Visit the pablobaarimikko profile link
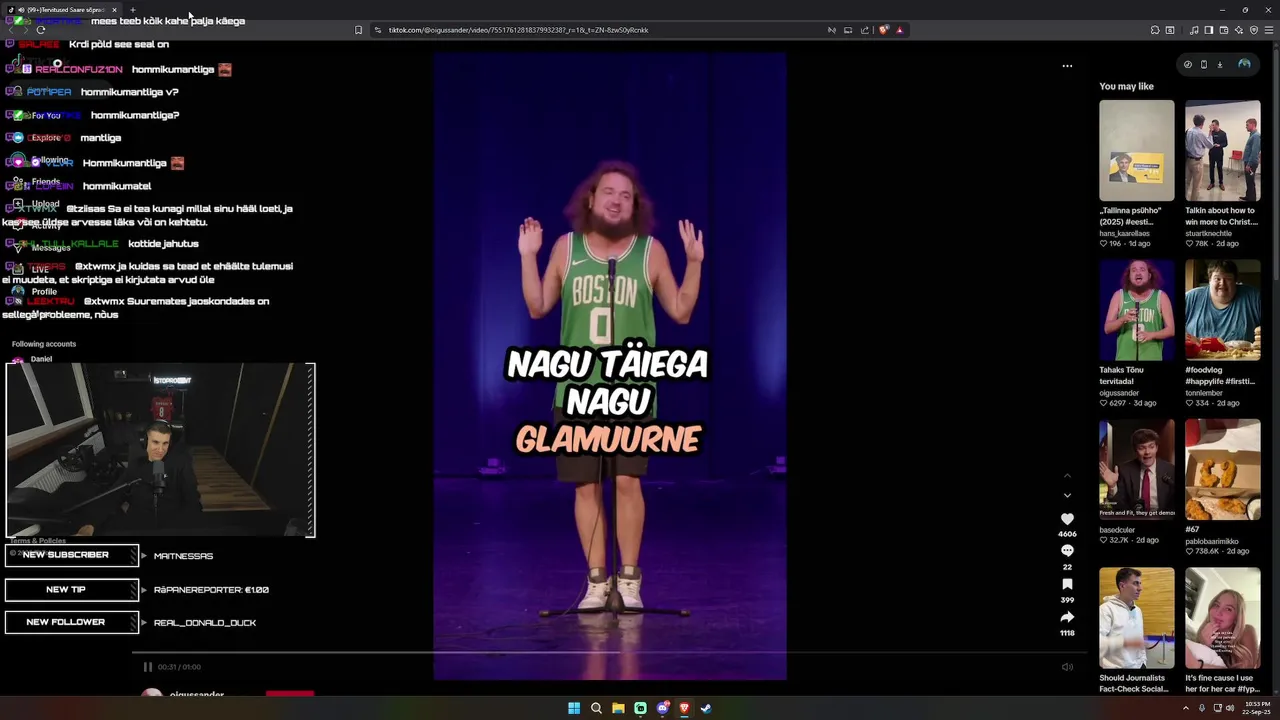 pos(1212,541)
